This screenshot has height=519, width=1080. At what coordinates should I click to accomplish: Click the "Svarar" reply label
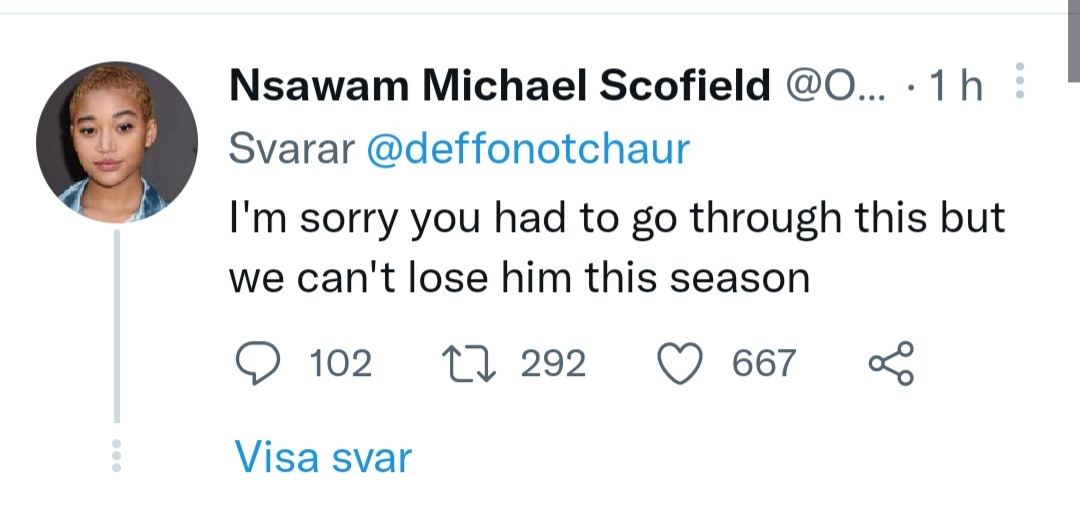(292, 149)
